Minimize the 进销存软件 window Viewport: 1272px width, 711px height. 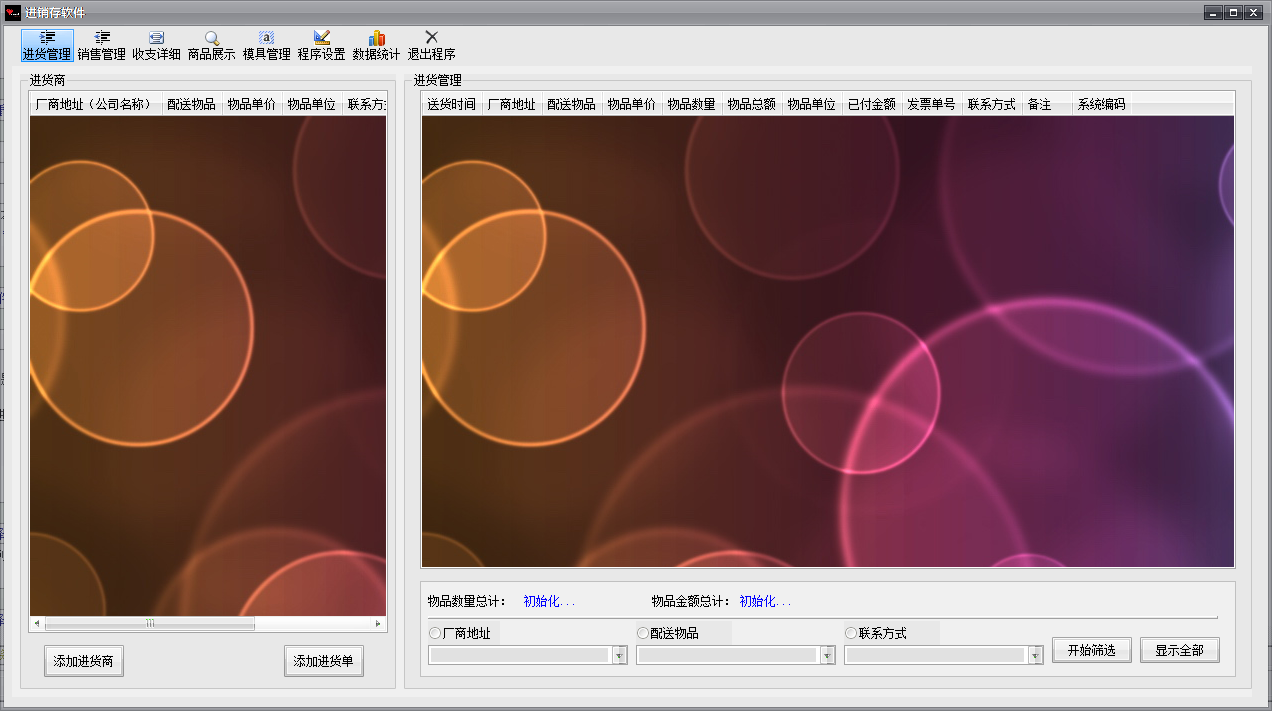(x=1214, y=12)
